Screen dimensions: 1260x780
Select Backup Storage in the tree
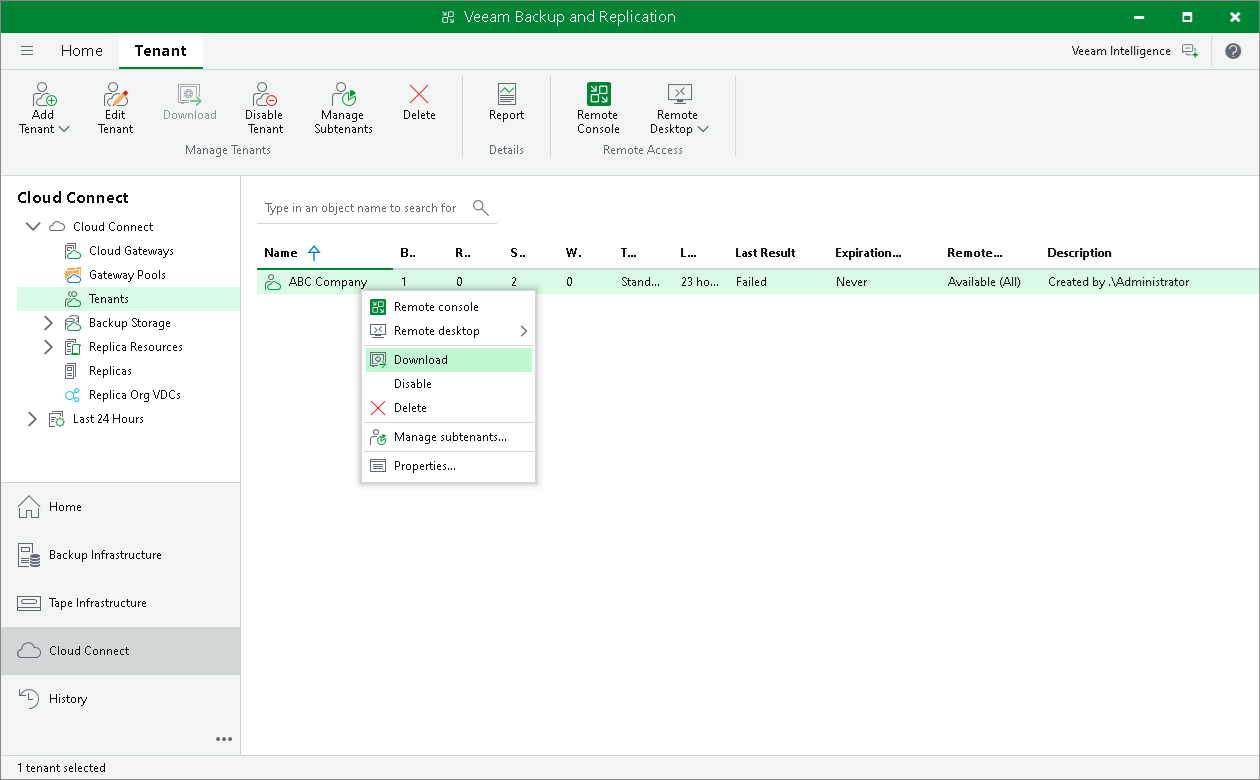(x=130, y=323)
